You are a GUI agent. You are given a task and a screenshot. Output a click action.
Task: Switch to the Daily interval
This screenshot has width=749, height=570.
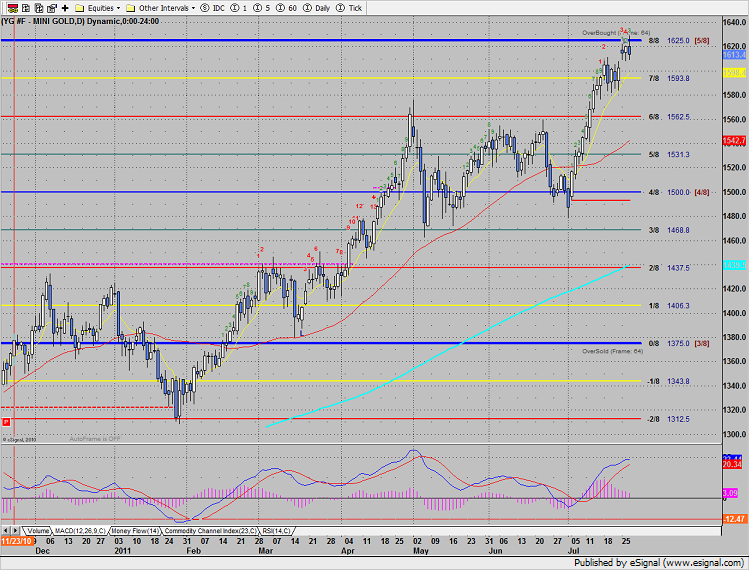click(x=316, y=8)
